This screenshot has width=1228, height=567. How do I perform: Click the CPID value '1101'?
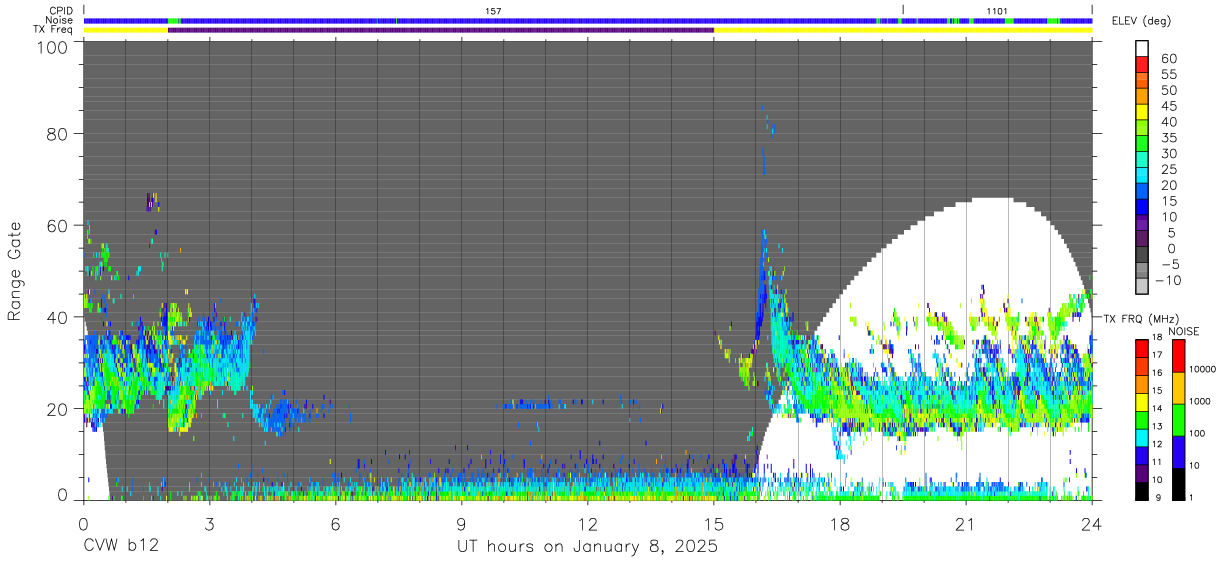click(997, 11)
